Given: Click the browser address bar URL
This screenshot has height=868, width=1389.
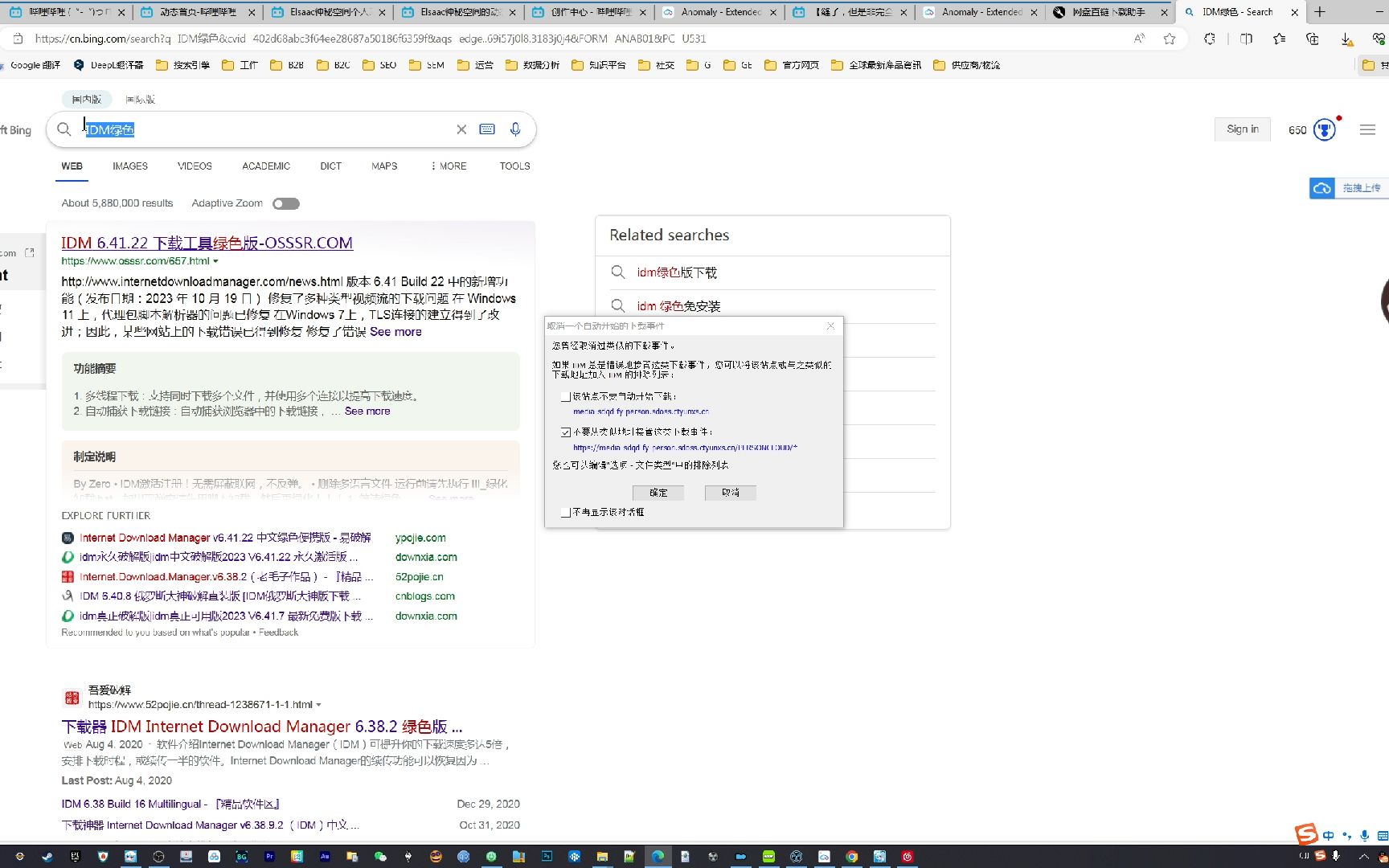Looking at the screenshot, I should click(370, 39).
